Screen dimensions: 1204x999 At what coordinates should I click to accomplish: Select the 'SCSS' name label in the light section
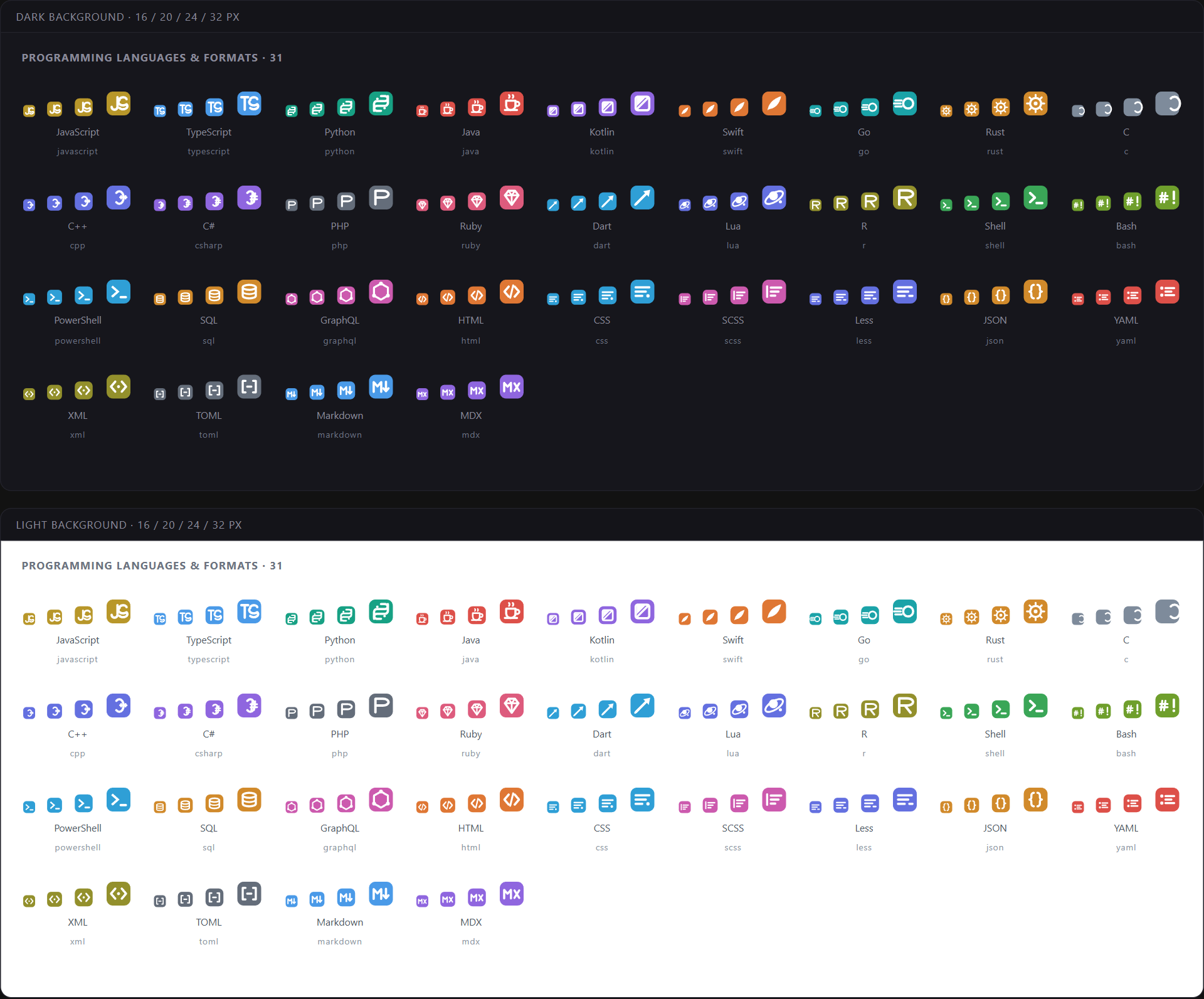(733, 828)
